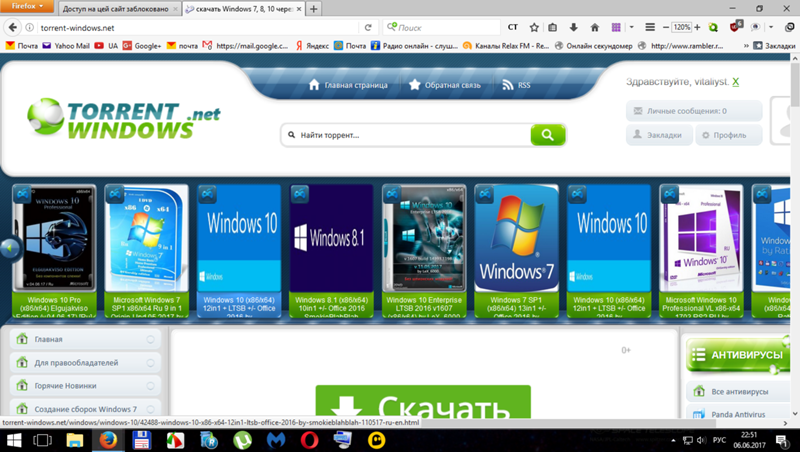
Task: Open the Главная sidebar menu item
Action: pos(85,339)
